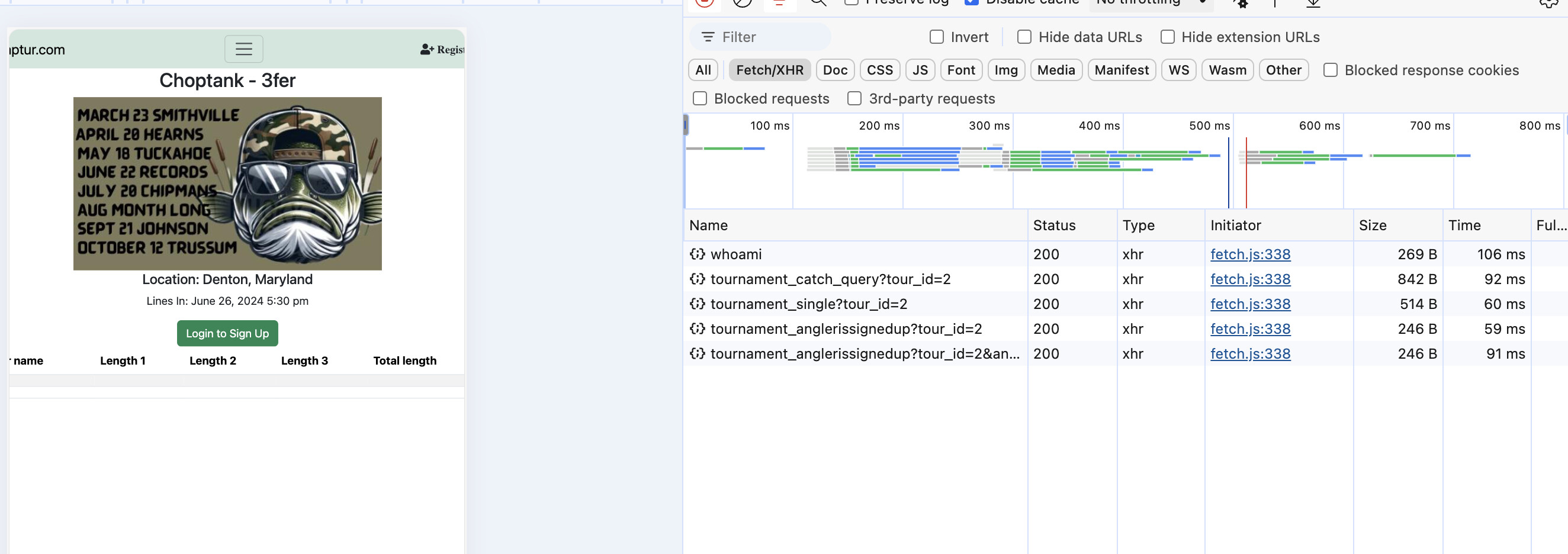Select the whoami request
This screenshot has height=554, width=1568.
coord(736,254)
